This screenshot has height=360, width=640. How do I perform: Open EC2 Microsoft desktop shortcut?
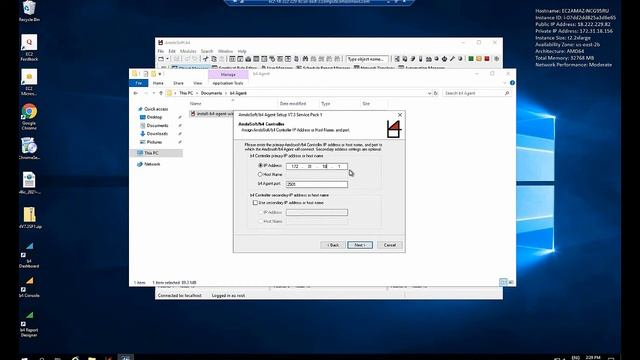coord(29,82)
